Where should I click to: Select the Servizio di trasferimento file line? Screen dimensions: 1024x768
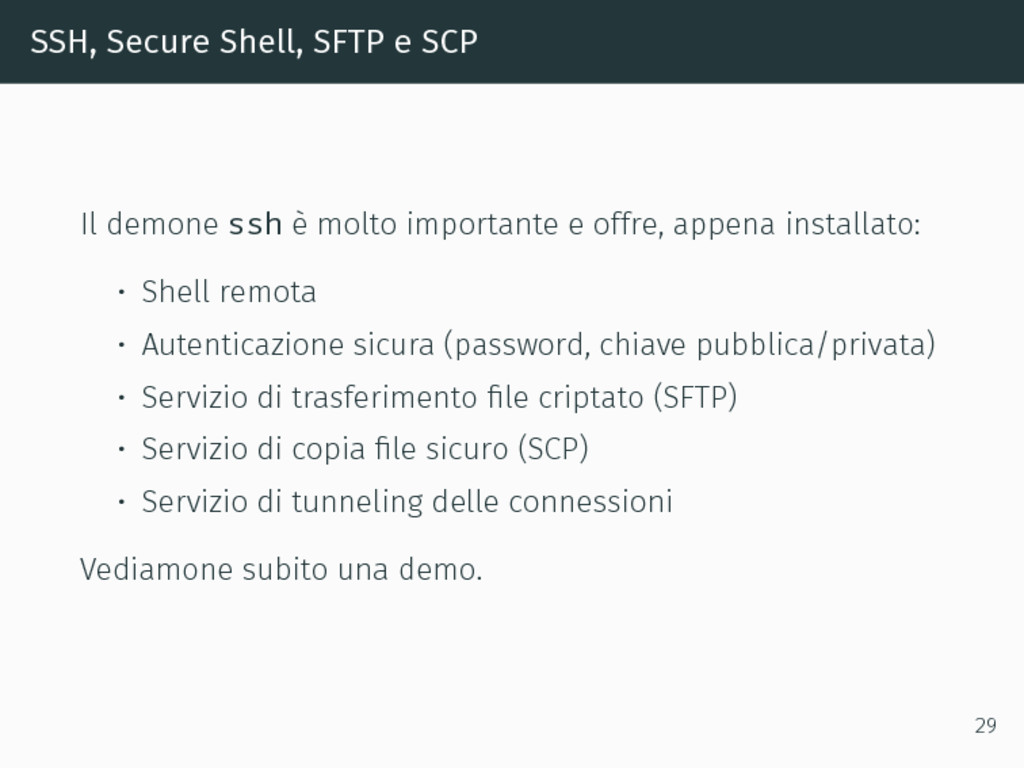(439, 397)
